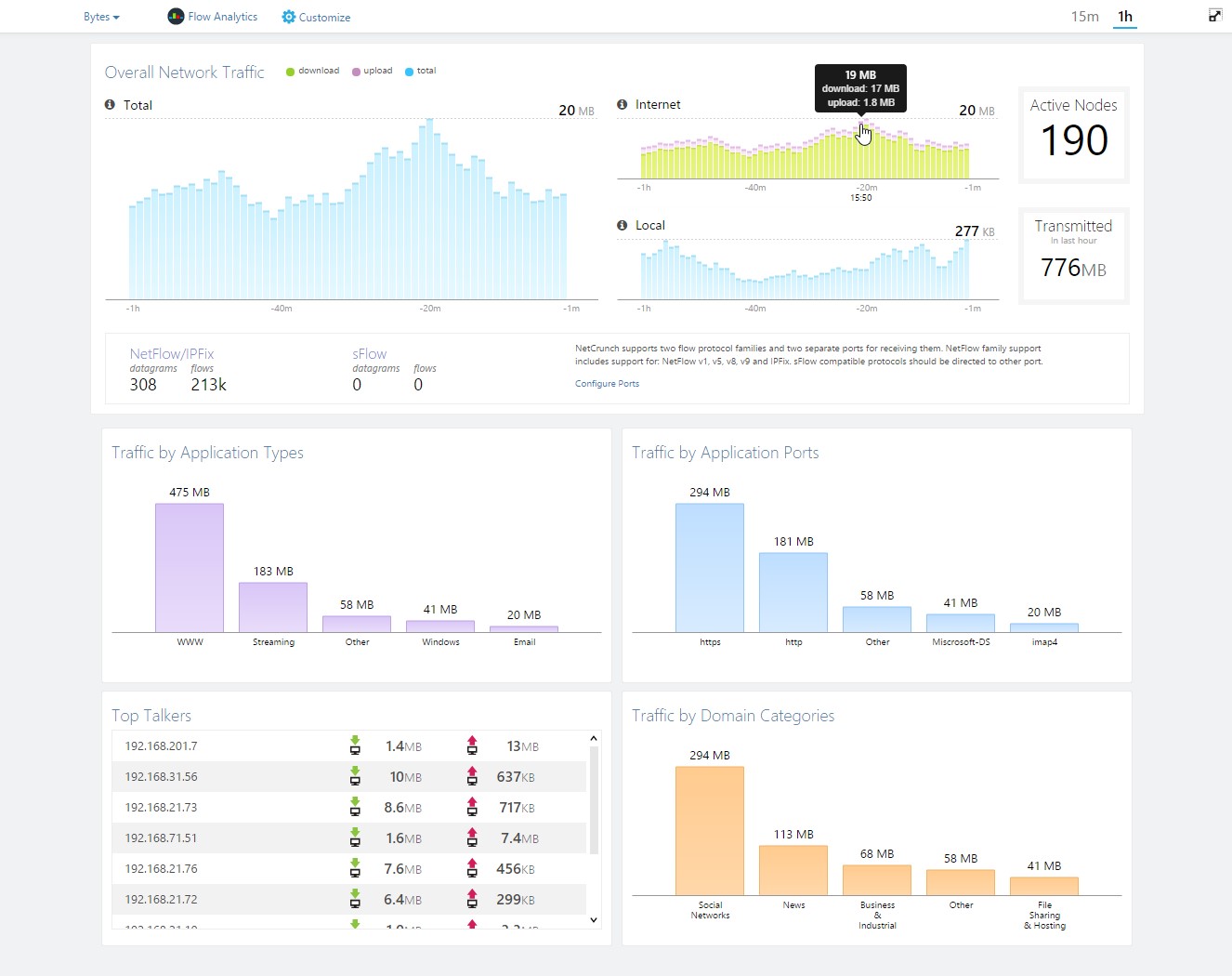The image size is (1232, 976).
Task: Click the info icon beside Internet
Action: 623,104
